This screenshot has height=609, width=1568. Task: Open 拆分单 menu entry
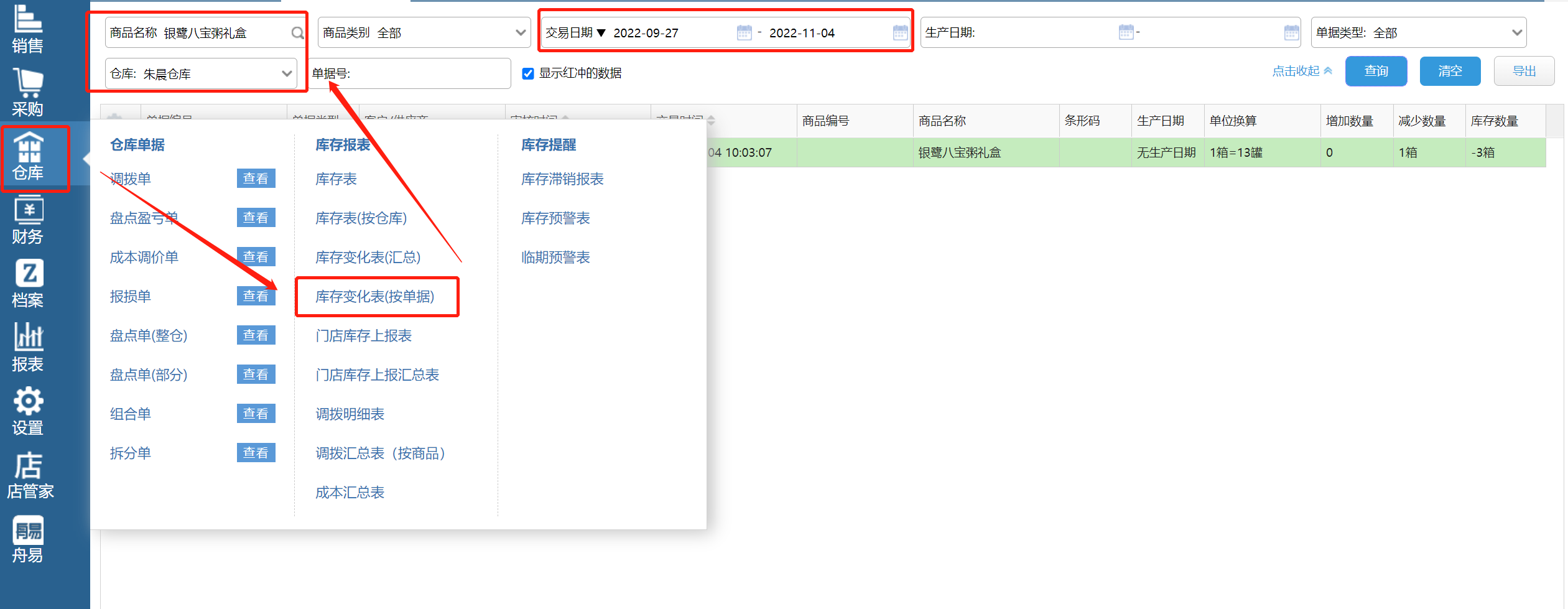pyautogui.click(x=130, y=453)
